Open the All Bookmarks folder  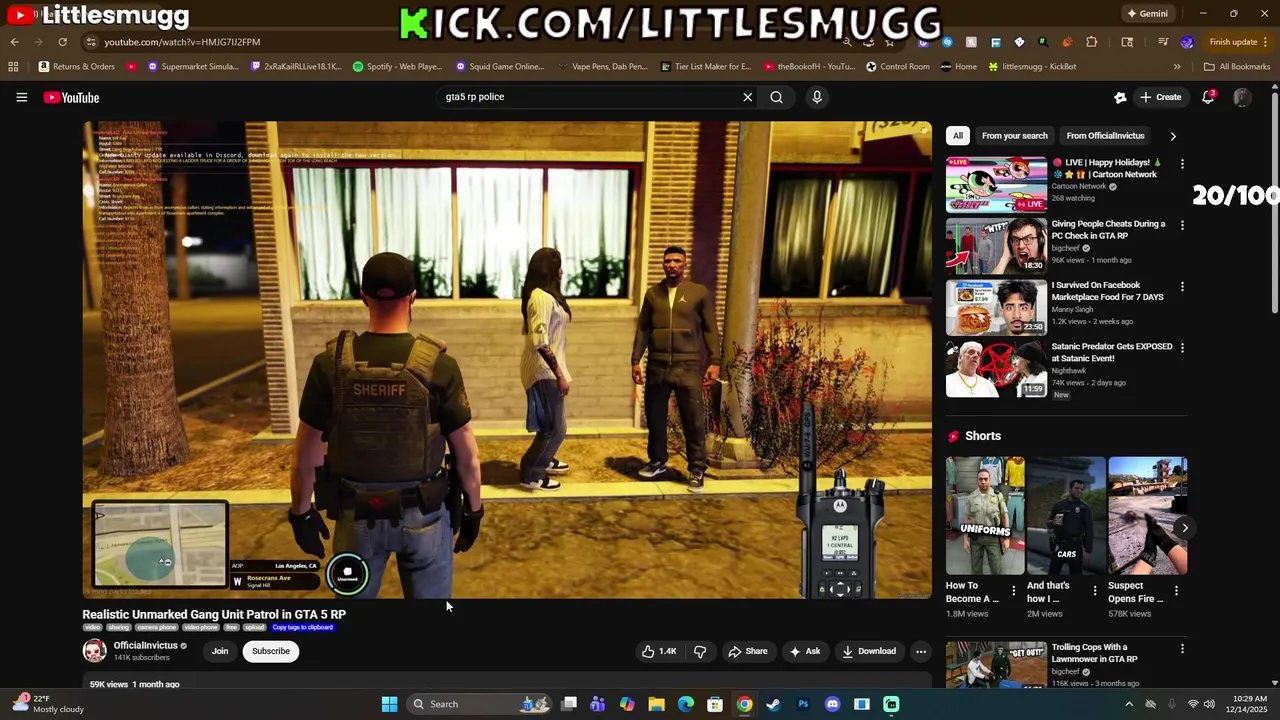(x=1237, y=67)
